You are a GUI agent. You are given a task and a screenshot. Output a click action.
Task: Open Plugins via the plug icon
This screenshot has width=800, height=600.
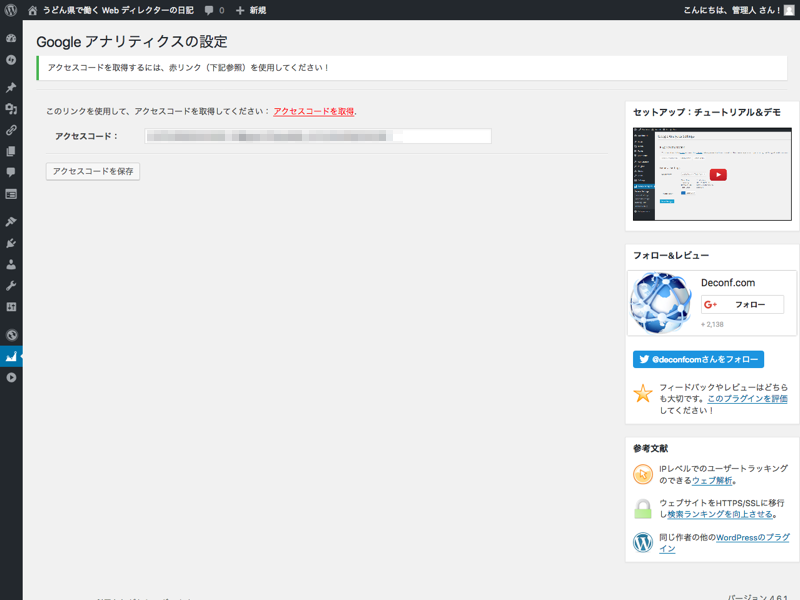coord(11,243)
